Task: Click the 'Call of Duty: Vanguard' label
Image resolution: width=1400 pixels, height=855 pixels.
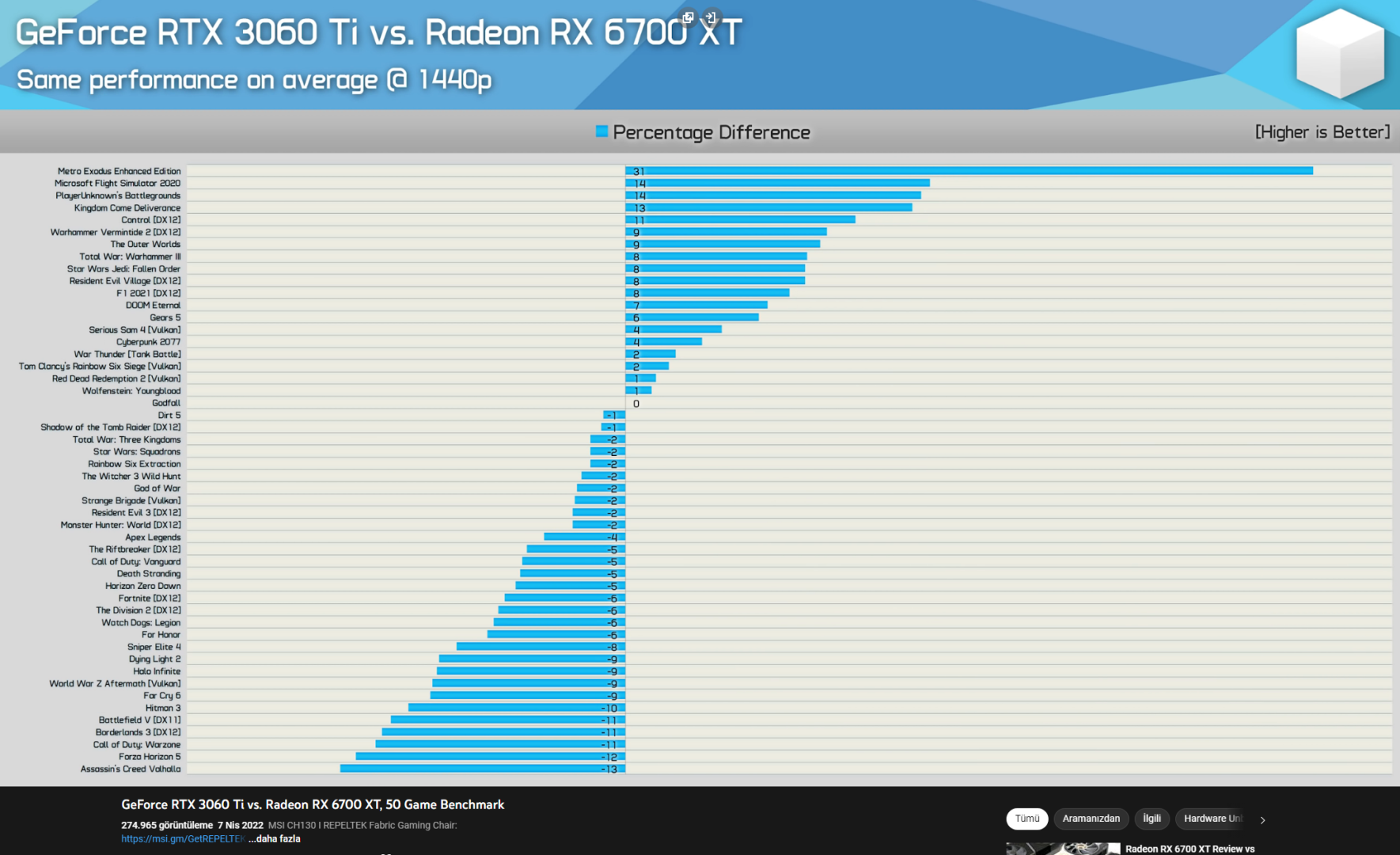Action: pyautogui.click(x=136, y=561)
